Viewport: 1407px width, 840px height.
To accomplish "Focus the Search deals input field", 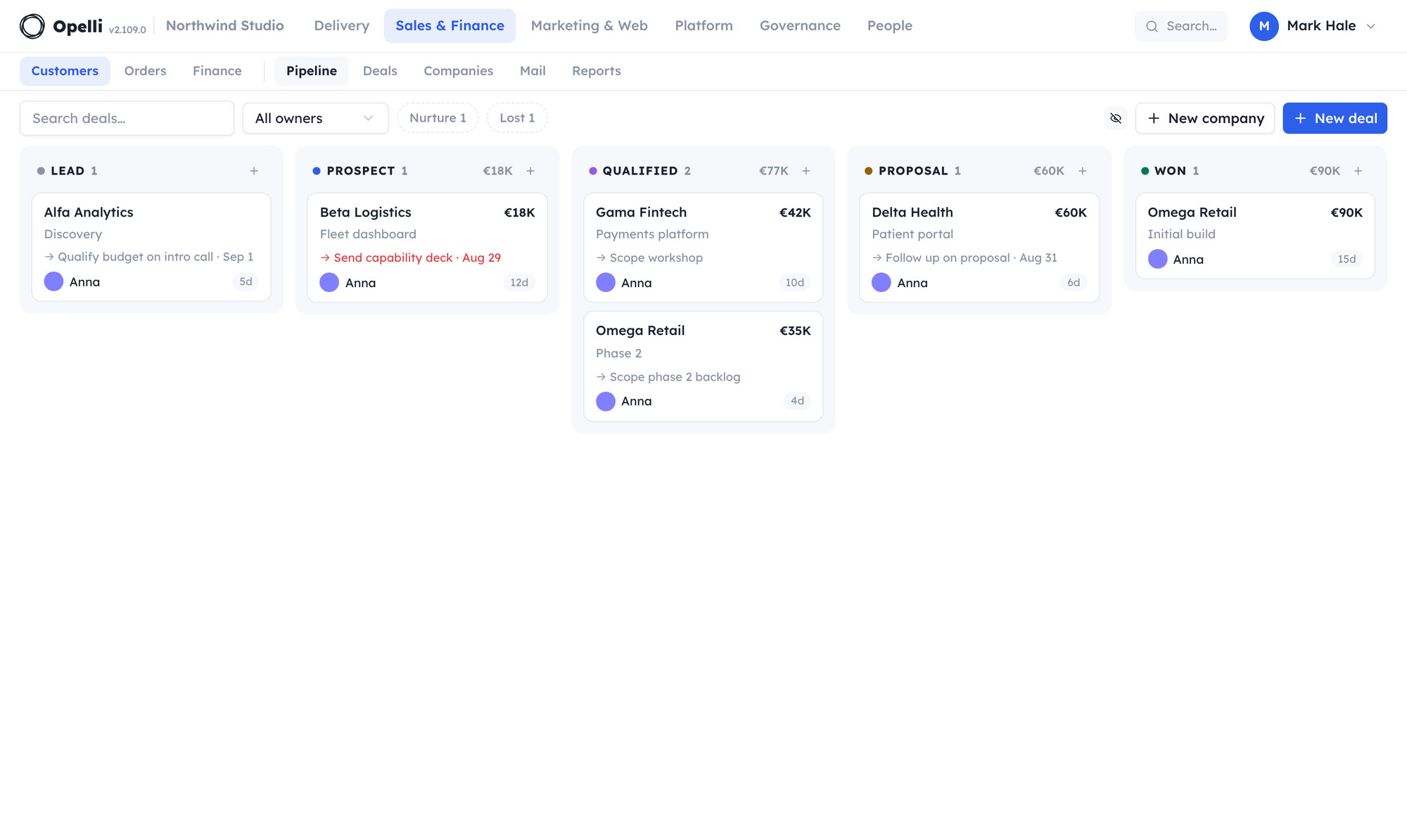I will coord(127,118).
